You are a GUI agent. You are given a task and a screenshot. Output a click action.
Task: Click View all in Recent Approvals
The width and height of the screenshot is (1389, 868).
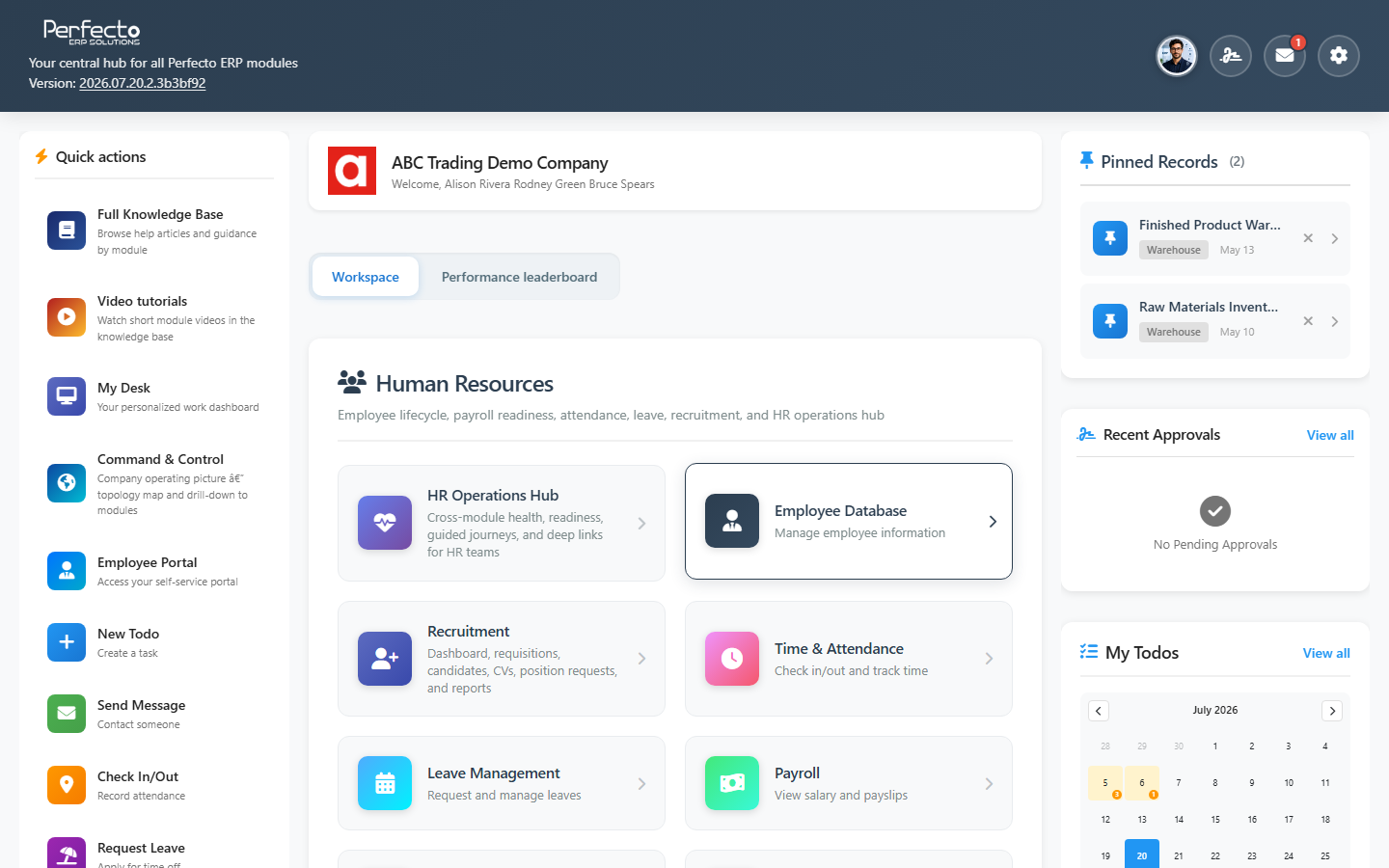[x=1330, y=435]
